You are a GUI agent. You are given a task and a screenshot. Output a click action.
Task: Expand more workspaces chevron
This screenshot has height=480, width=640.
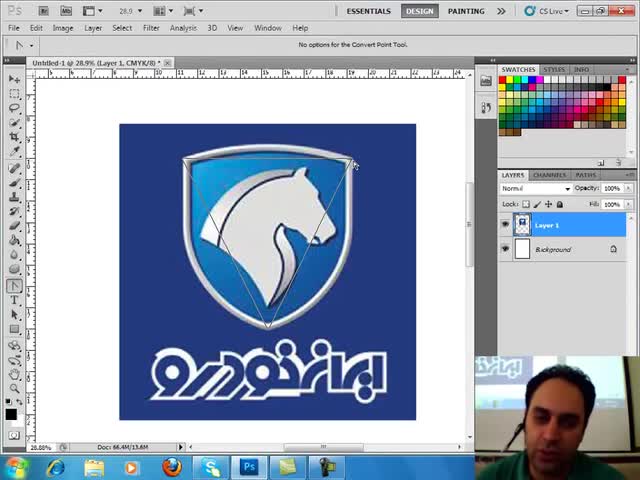[501, 11]
